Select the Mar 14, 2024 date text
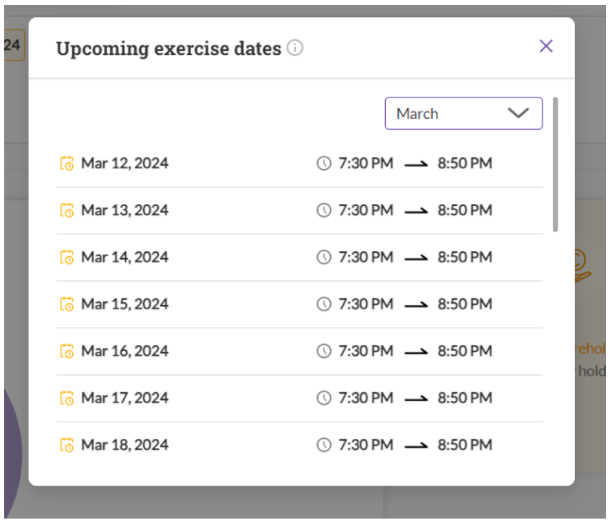Viewport: 612px width, 523px height. click(125, 257)
